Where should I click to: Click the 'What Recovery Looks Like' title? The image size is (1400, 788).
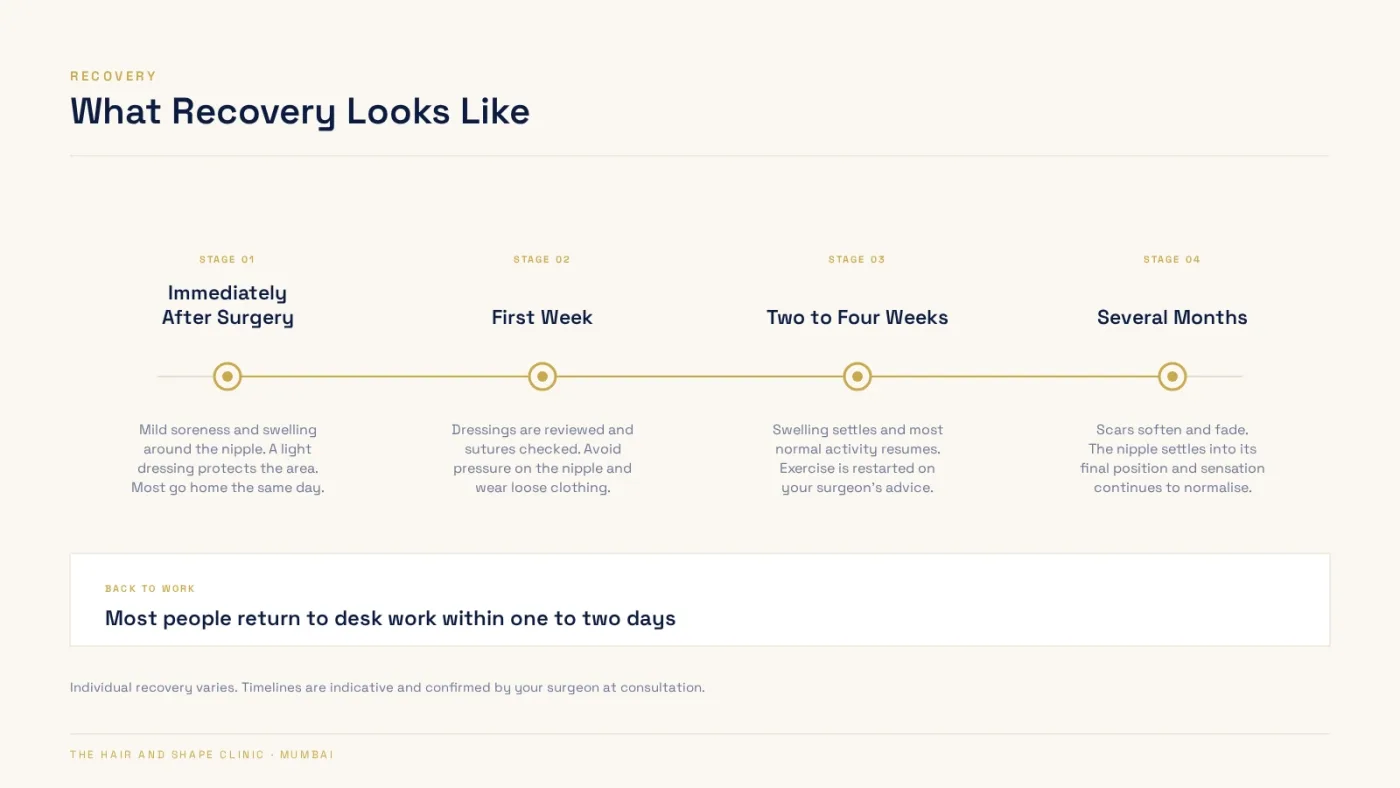click(x=300, y=111)
